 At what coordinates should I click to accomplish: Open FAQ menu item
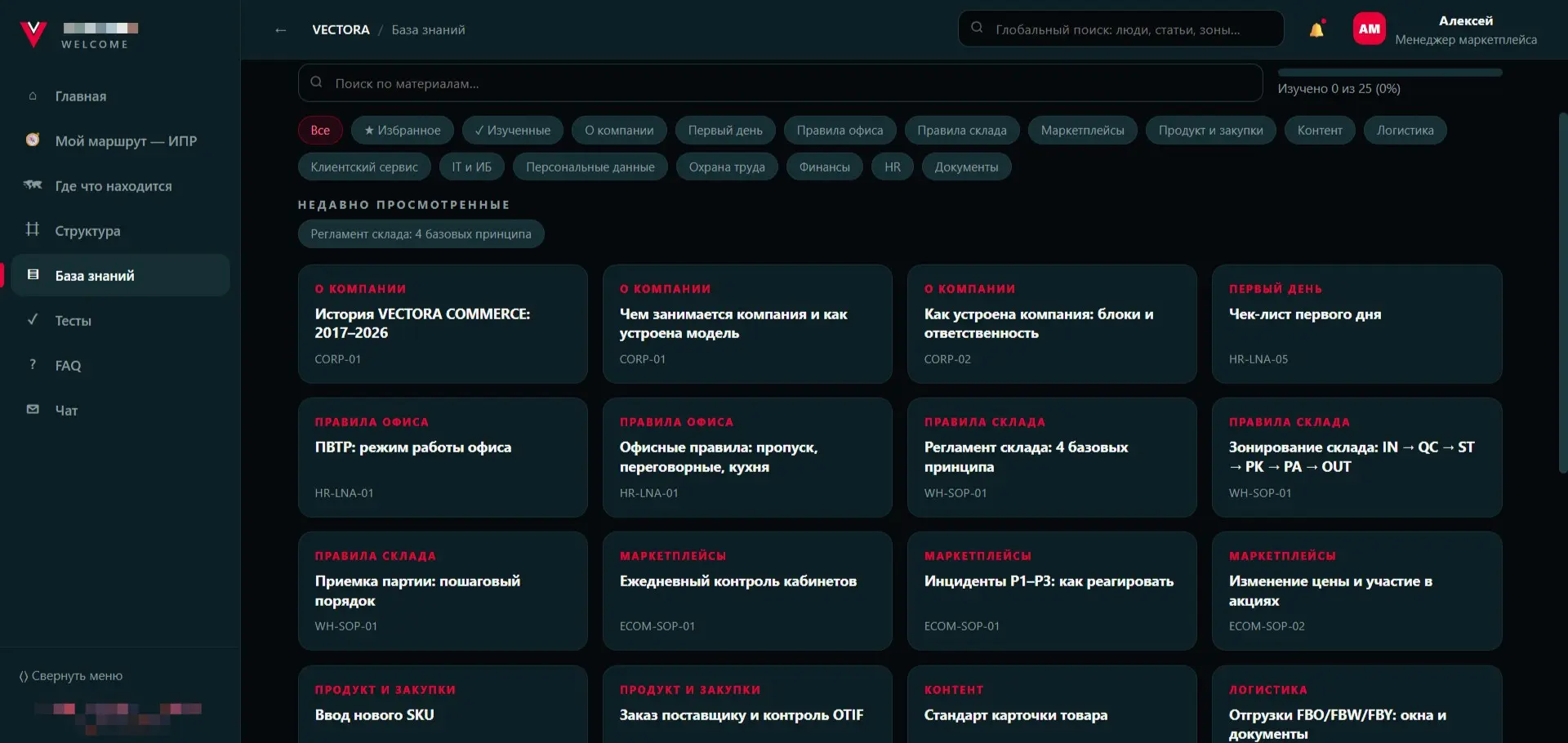(x=120, y=366)
